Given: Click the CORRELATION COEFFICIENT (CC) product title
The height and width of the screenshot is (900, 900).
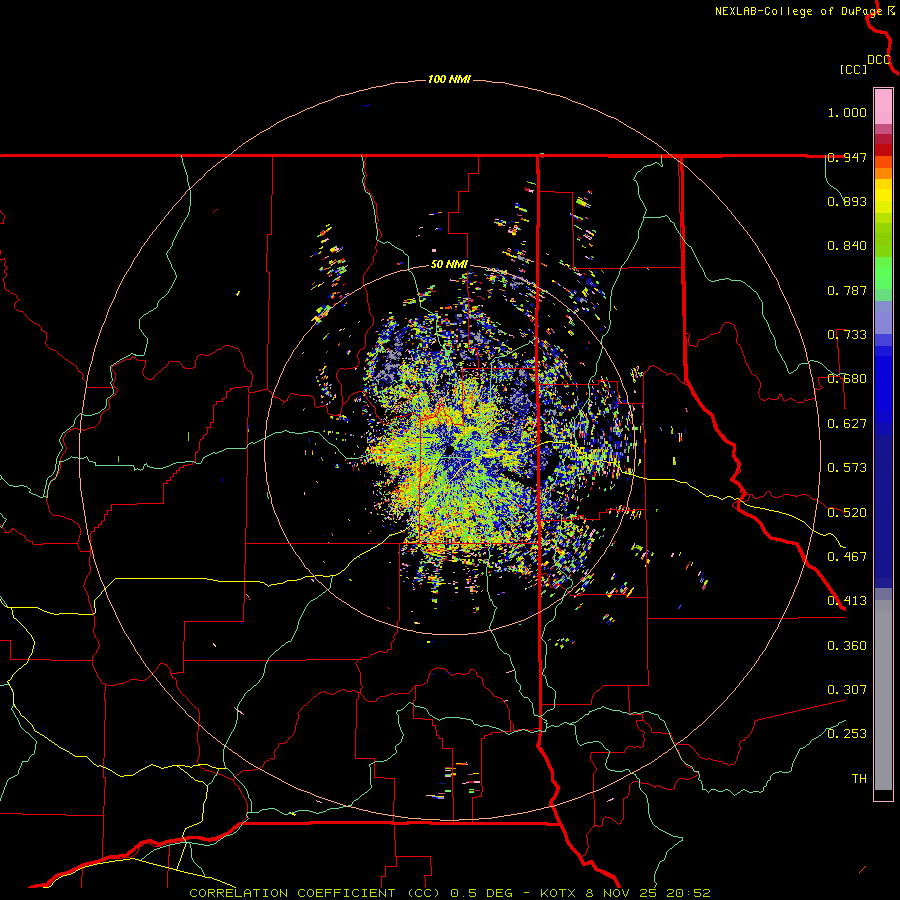Looking at the screenshot, I should coord(315,893).
